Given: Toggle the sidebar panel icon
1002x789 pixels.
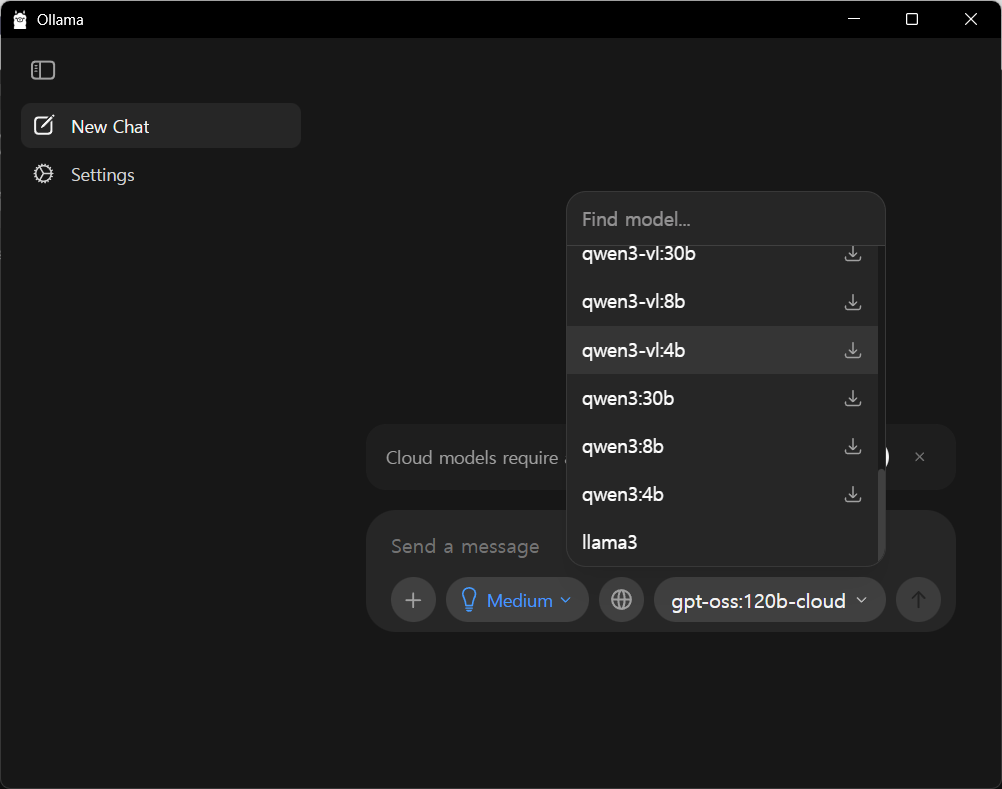Looking at the screenshot, I should [43, 70].
